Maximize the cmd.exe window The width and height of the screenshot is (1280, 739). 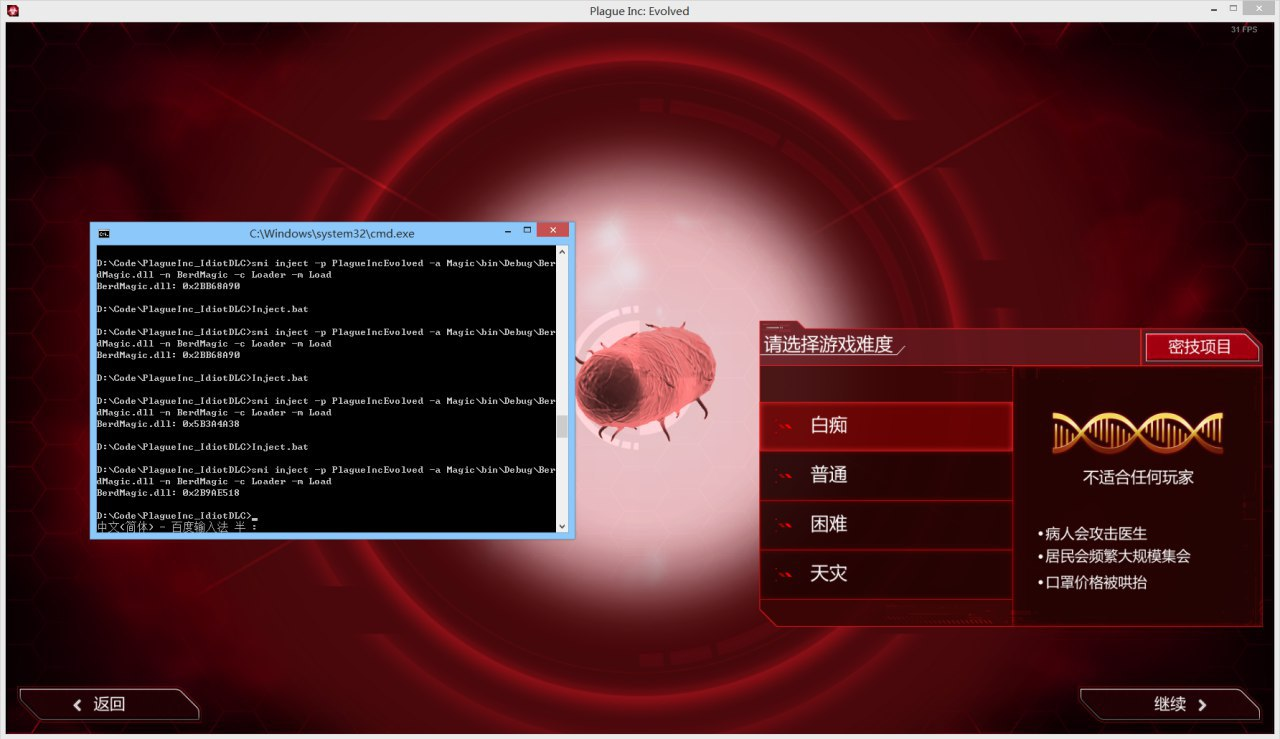[x=527, y=232]
